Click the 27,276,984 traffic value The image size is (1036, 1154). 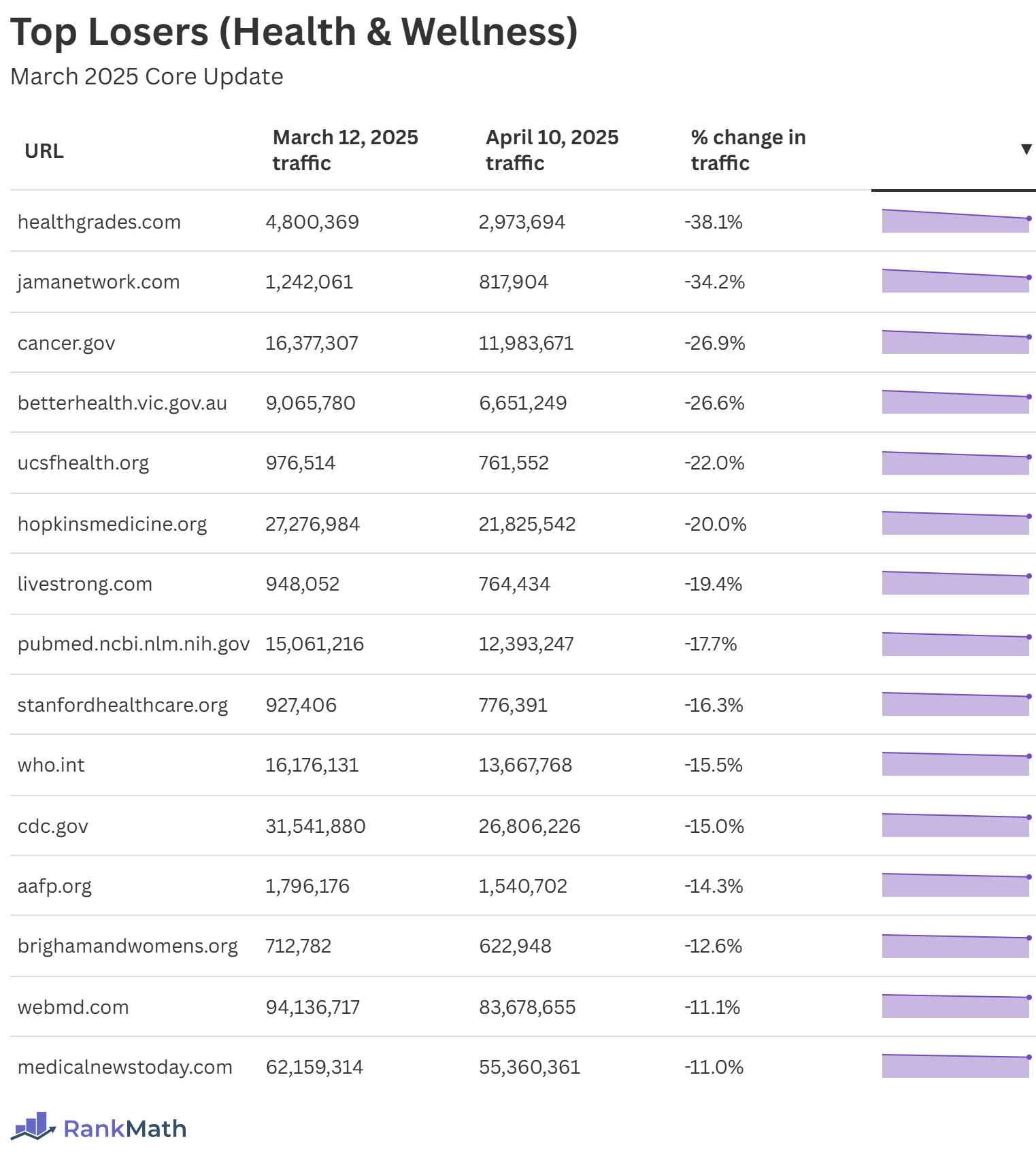[313, 524]
